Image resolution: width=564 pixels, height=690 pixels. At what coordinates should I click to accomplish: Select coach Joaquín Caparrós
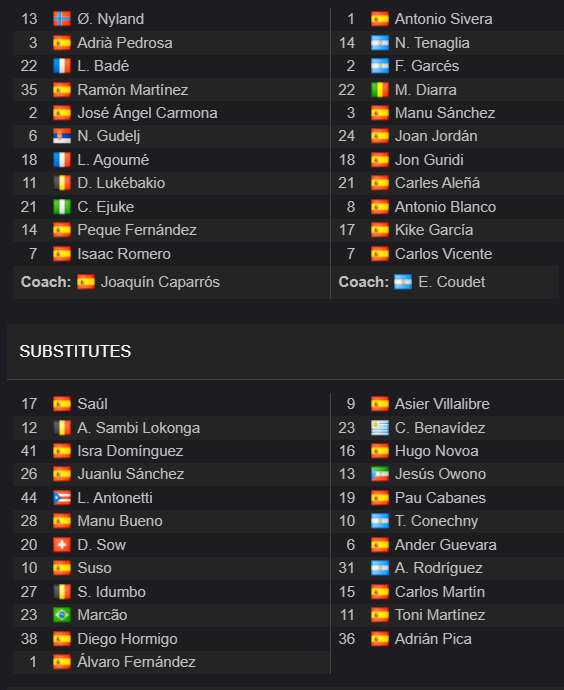point(160,282)
